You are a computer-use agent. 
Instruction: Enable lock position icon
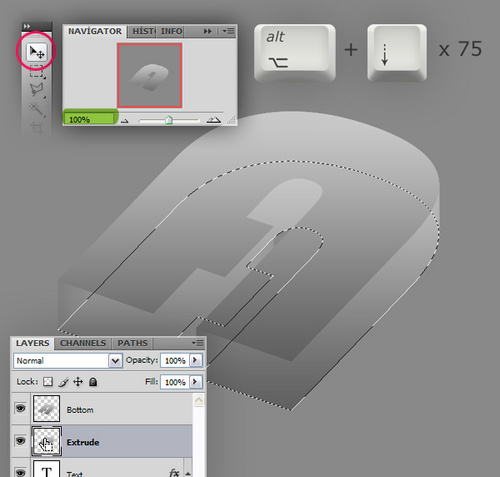pos(78,381)
